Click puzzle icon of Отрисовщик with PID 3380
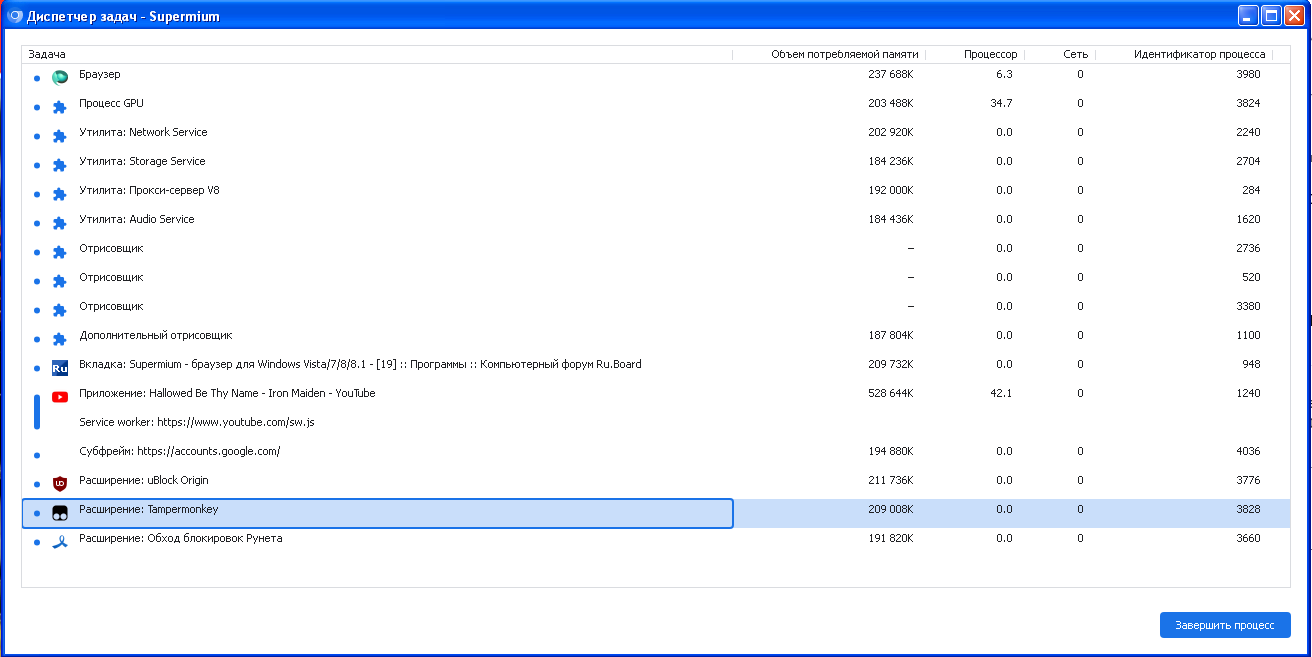Image resolution: width=1312 pixels, height=657 pixels. point(60,309)
